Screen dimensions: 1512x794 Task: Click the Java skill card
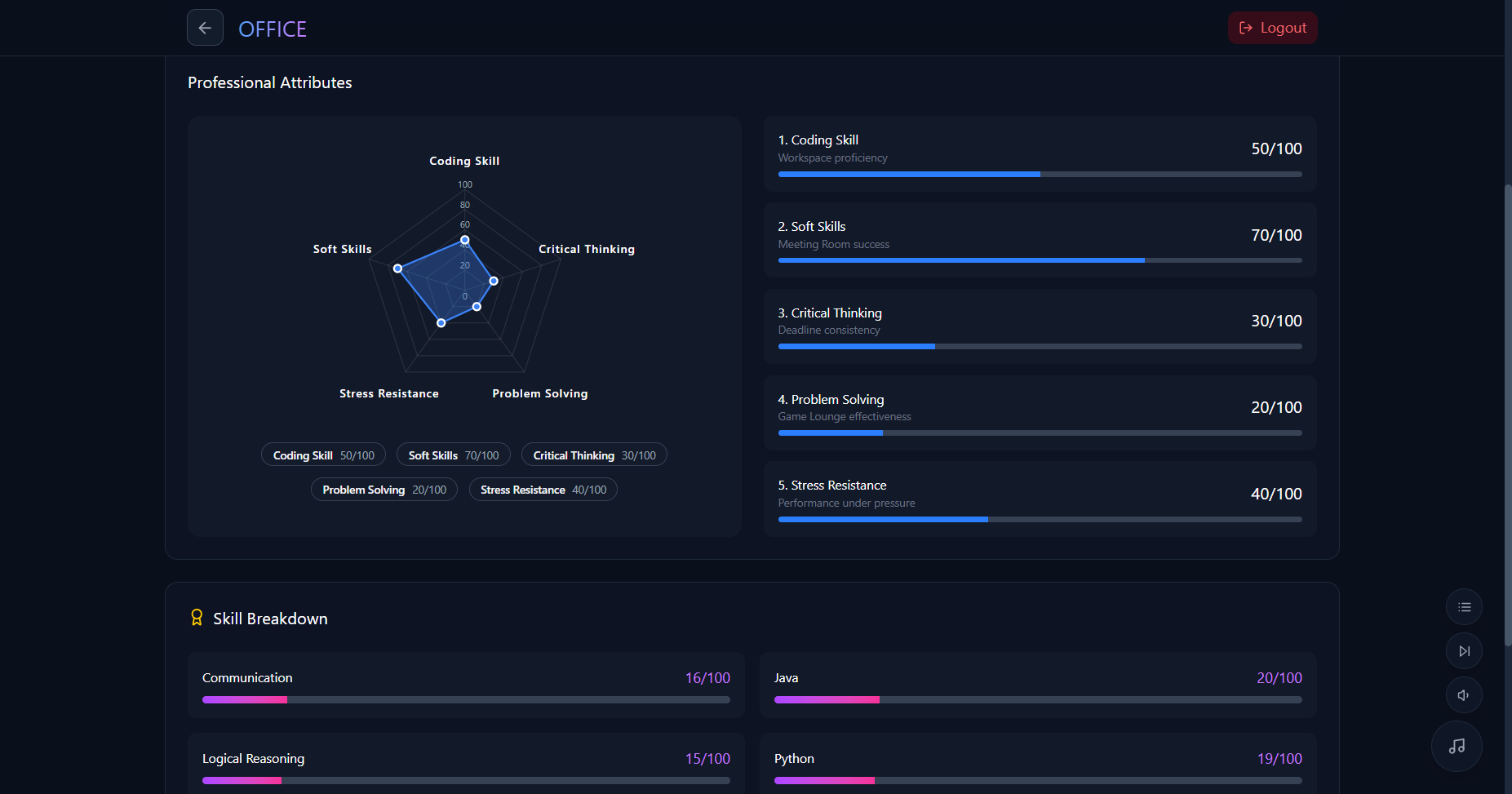(1038, 685)
